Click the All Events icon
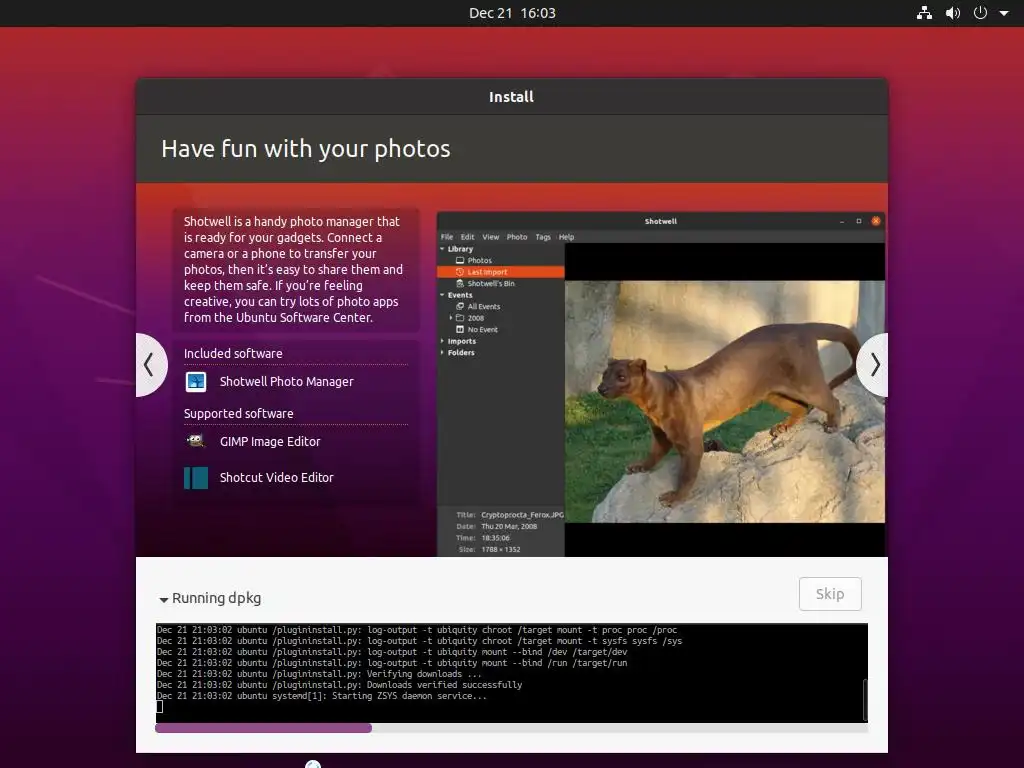This screenshot has width=1024, height=768. [x=460, y=306]
